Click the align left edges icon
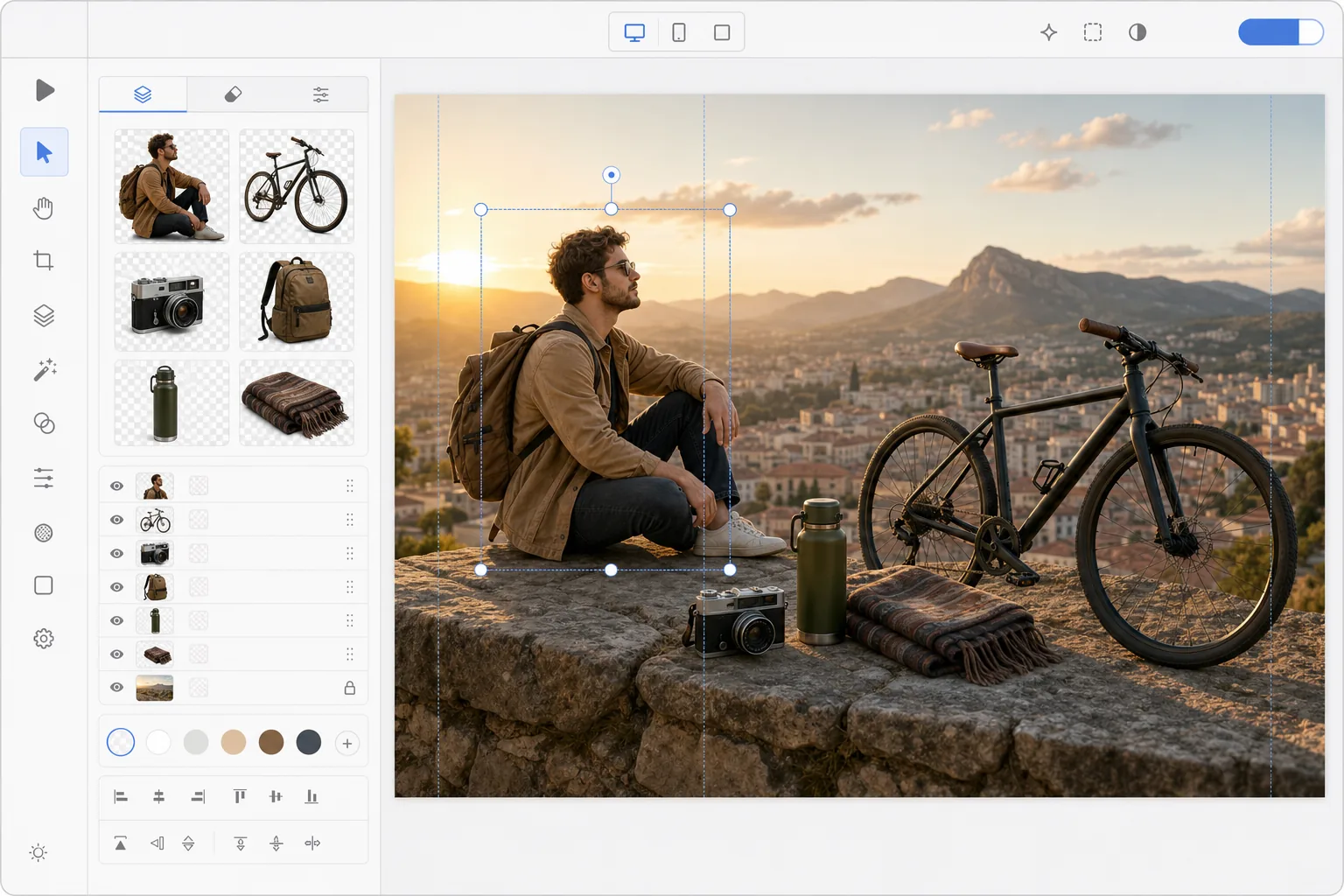1344x896 pixels. click(121, 796)
